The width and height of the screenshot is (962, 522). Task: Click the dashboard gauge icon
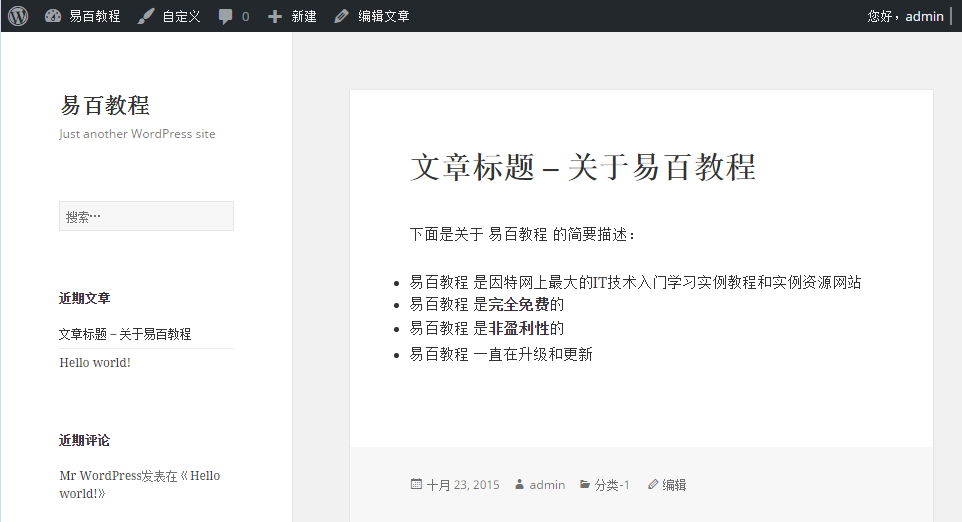[53, 16]
